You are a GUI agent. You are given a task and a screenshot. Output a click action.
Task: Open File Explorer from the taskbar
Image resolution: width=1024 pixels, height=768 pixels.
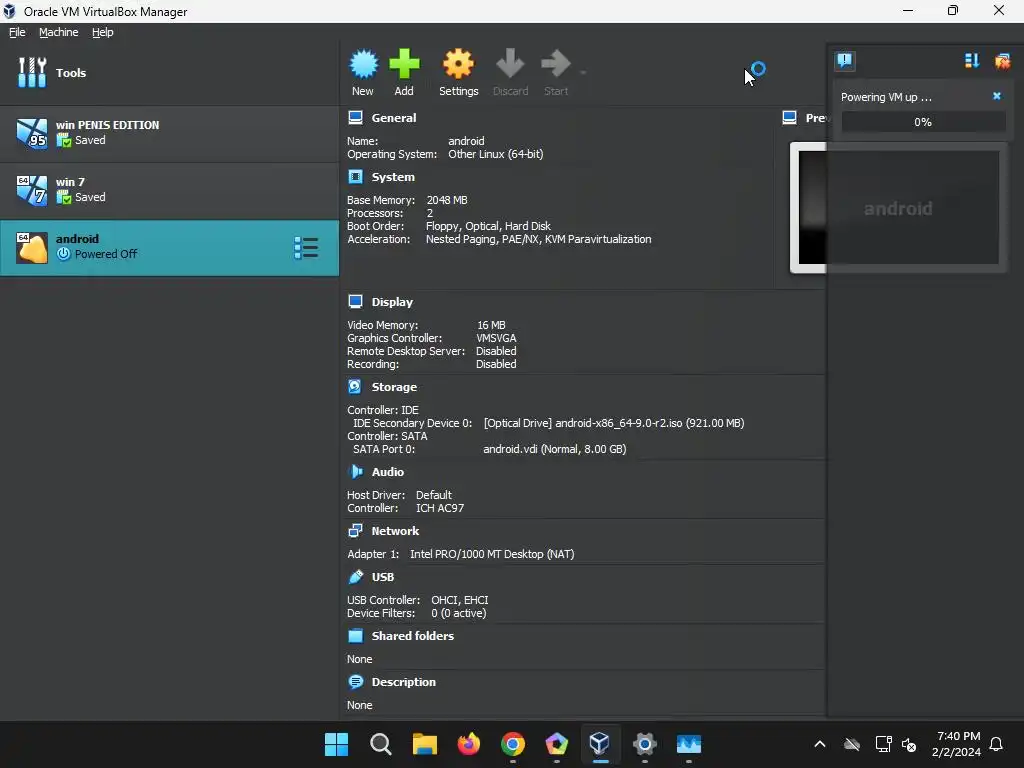(424, 744)
